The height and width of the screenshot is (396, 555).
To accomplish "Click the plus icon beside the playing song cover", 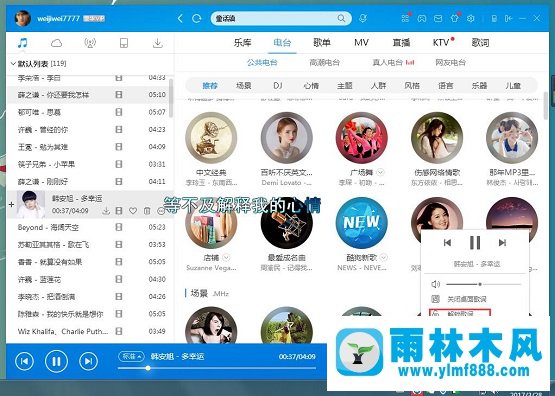I will click(x=11, y=205).
